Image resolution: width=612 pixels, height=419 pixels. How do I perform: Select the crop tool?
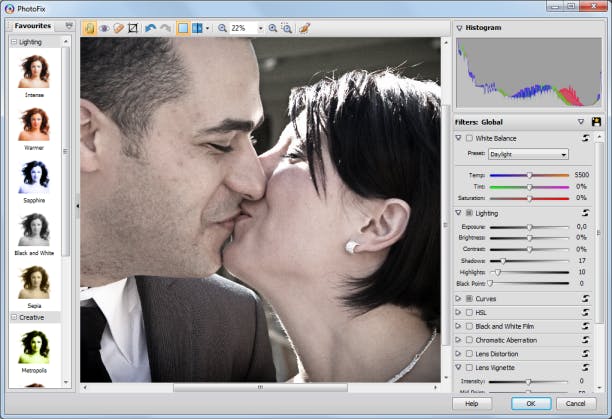(133, 28)
